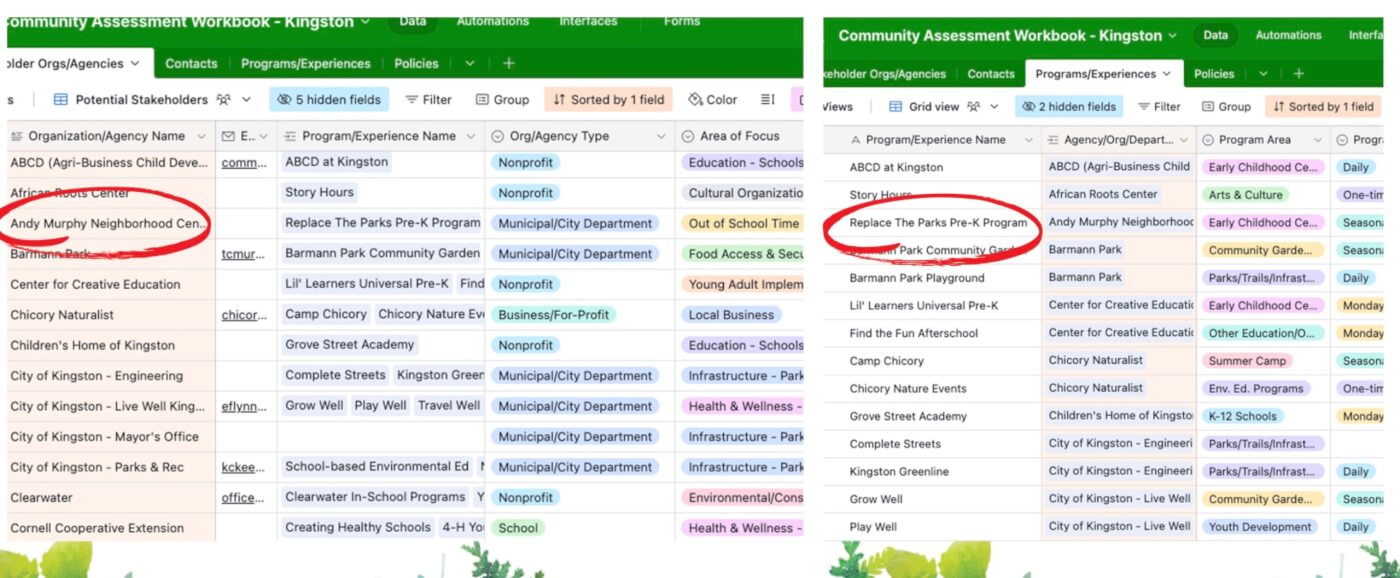Switch to the Forms tab
The height and width of the screenshot is (578, 1400).
point(681,21)
